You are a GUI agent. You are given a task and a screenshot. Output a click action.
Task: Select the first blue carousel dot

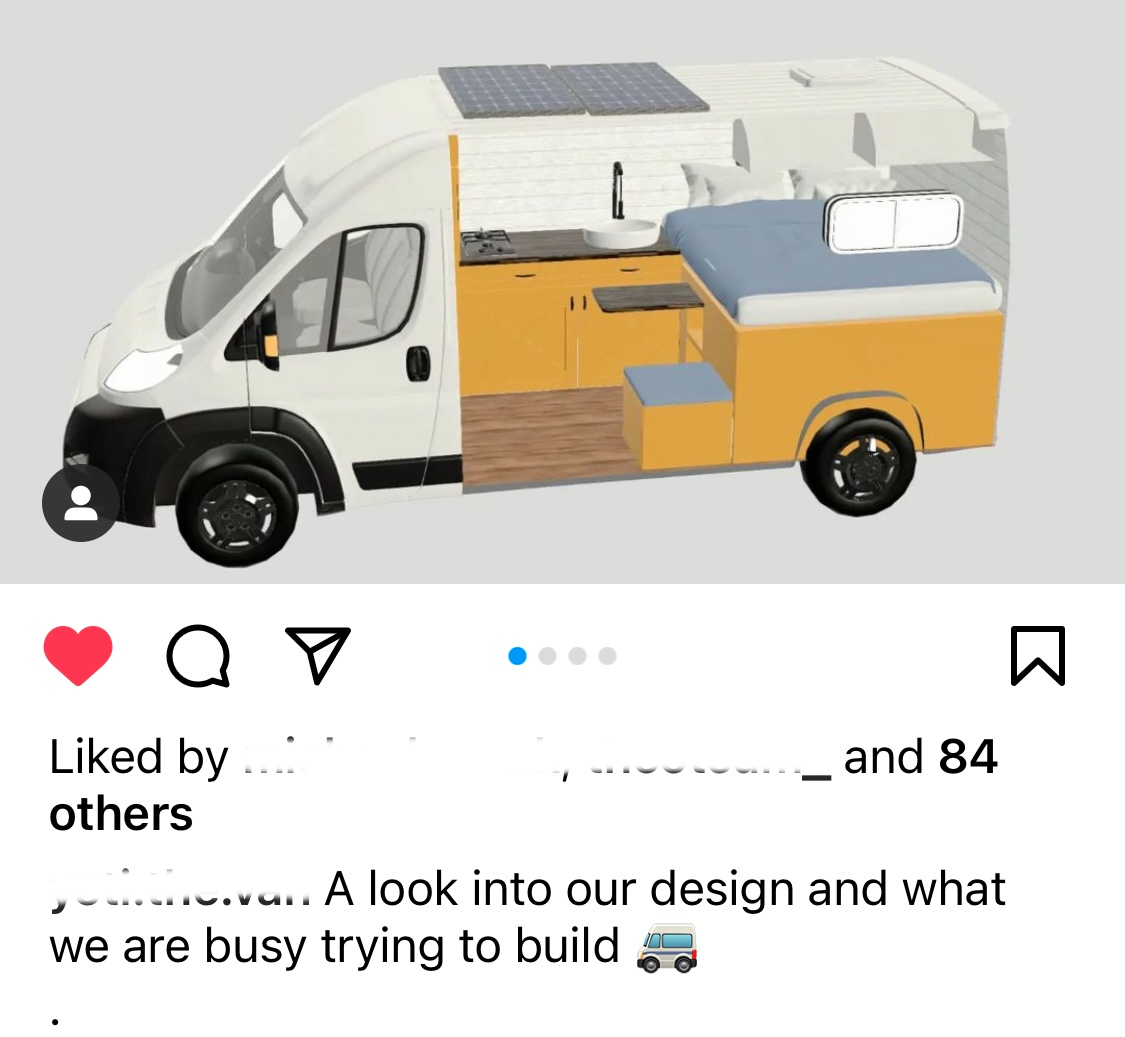517,656
